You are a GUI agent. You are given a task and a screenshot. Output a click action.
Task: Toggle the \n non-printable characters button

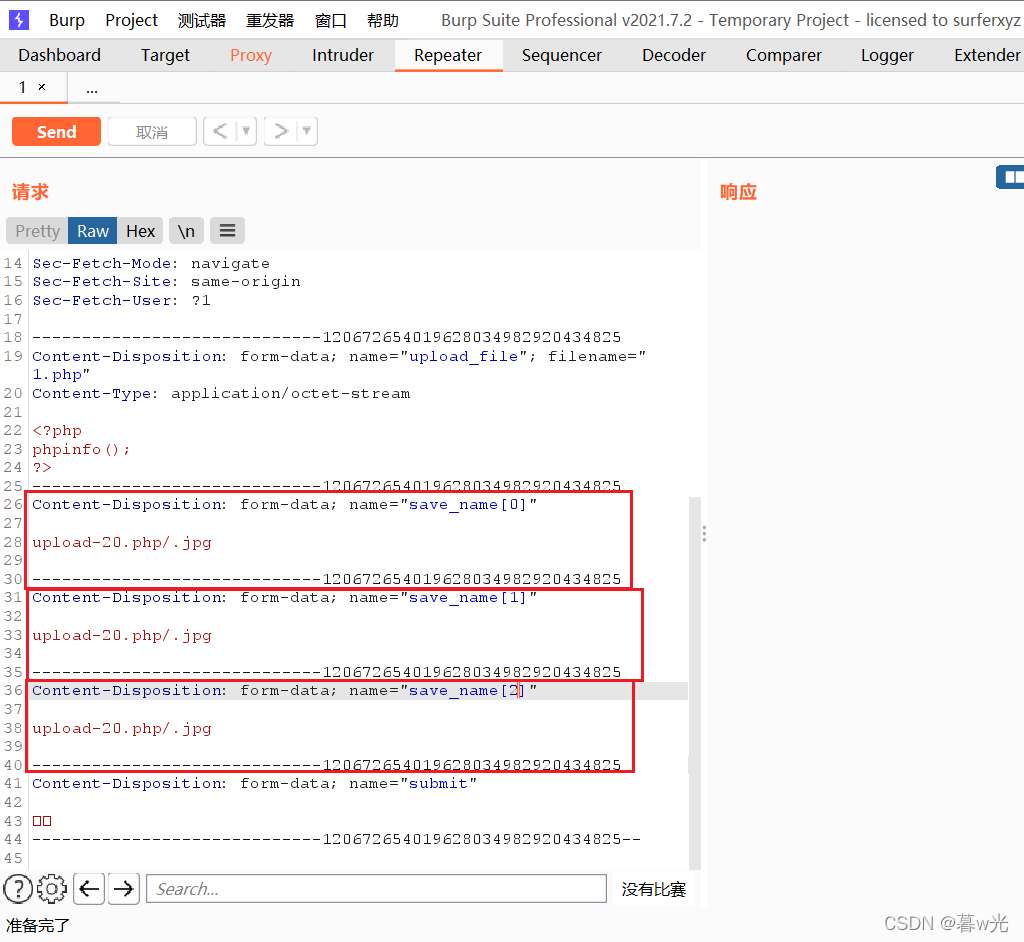186,231
